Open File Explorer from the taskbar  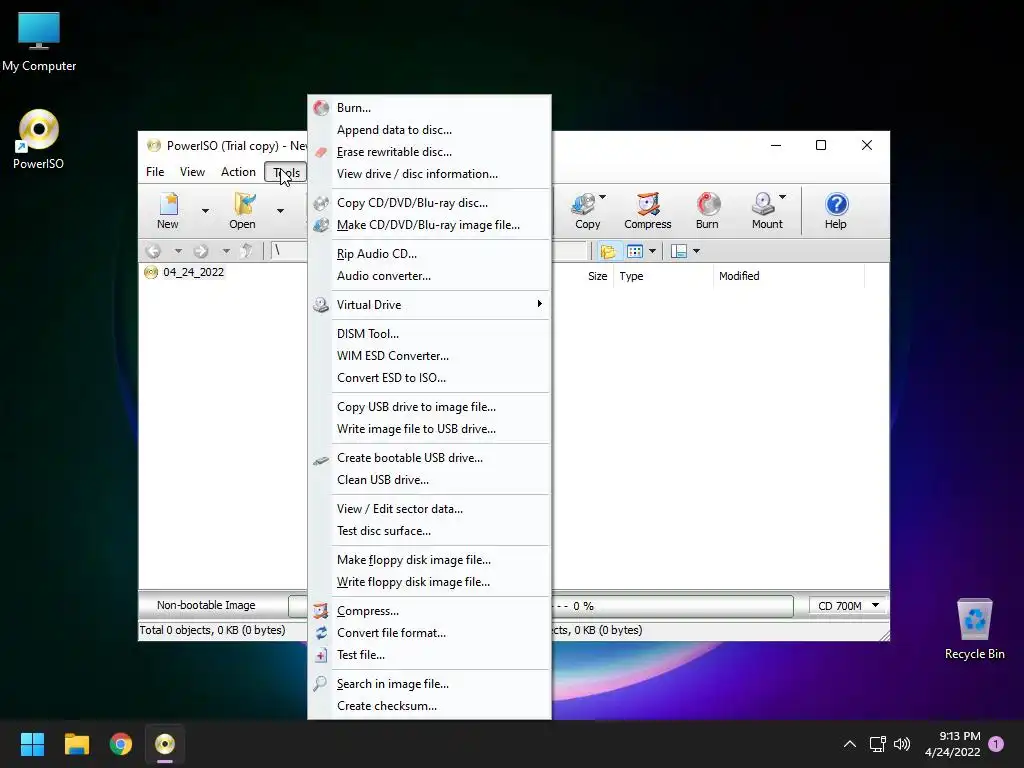[76, 744]
